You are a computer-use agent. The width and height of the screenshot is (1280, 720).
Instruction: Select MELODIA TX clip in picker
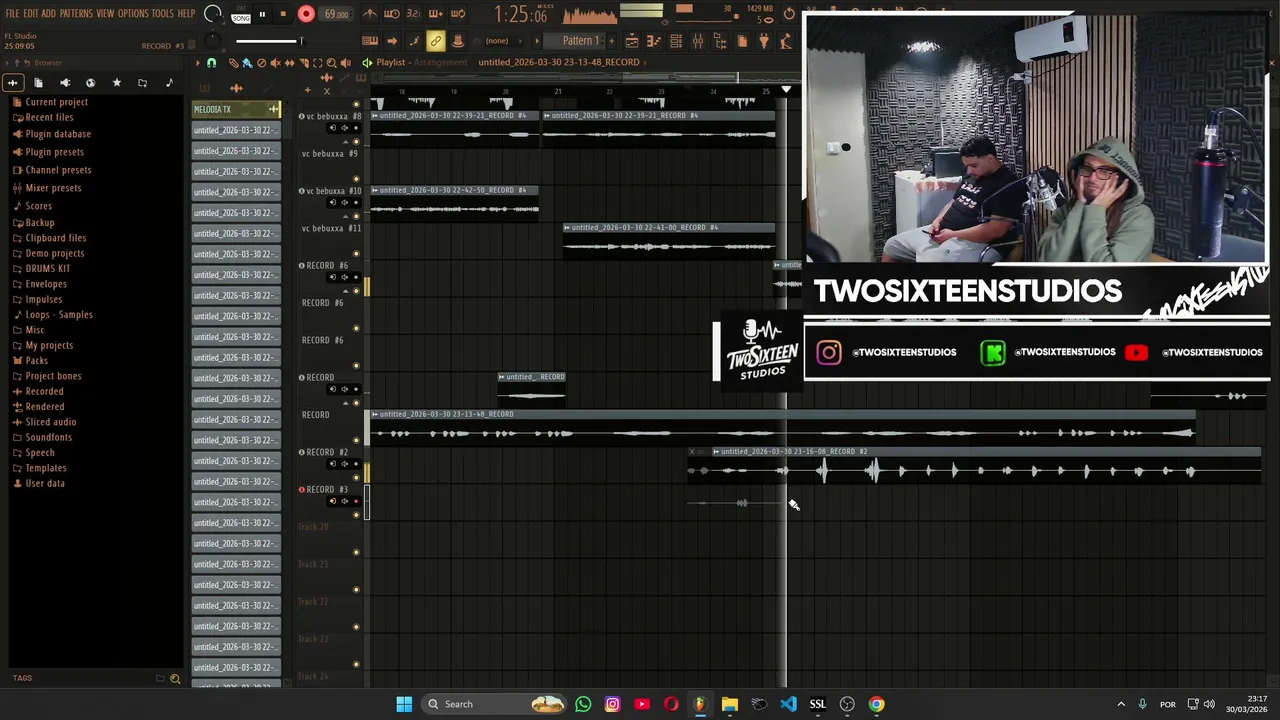click(x=236, y=109)
